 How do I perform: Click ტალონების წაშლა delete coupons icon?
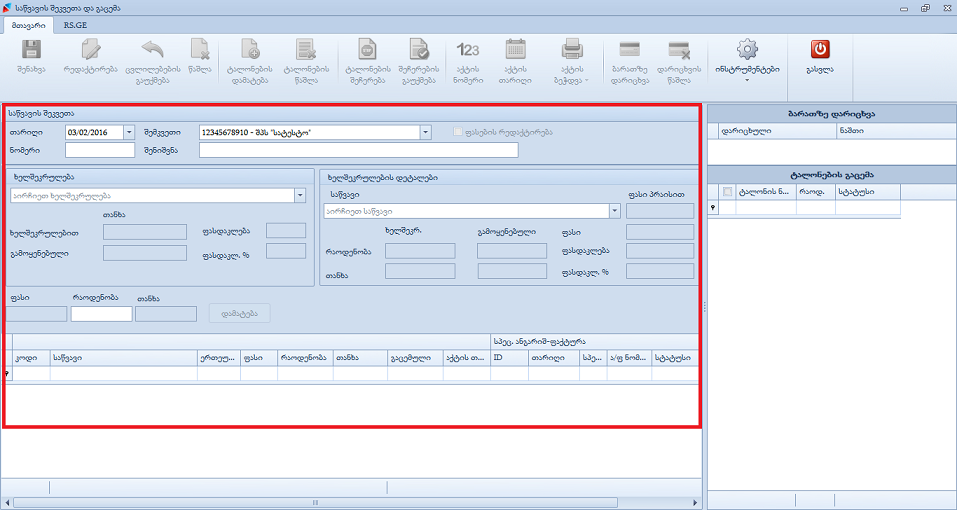(x=306, y=49)
